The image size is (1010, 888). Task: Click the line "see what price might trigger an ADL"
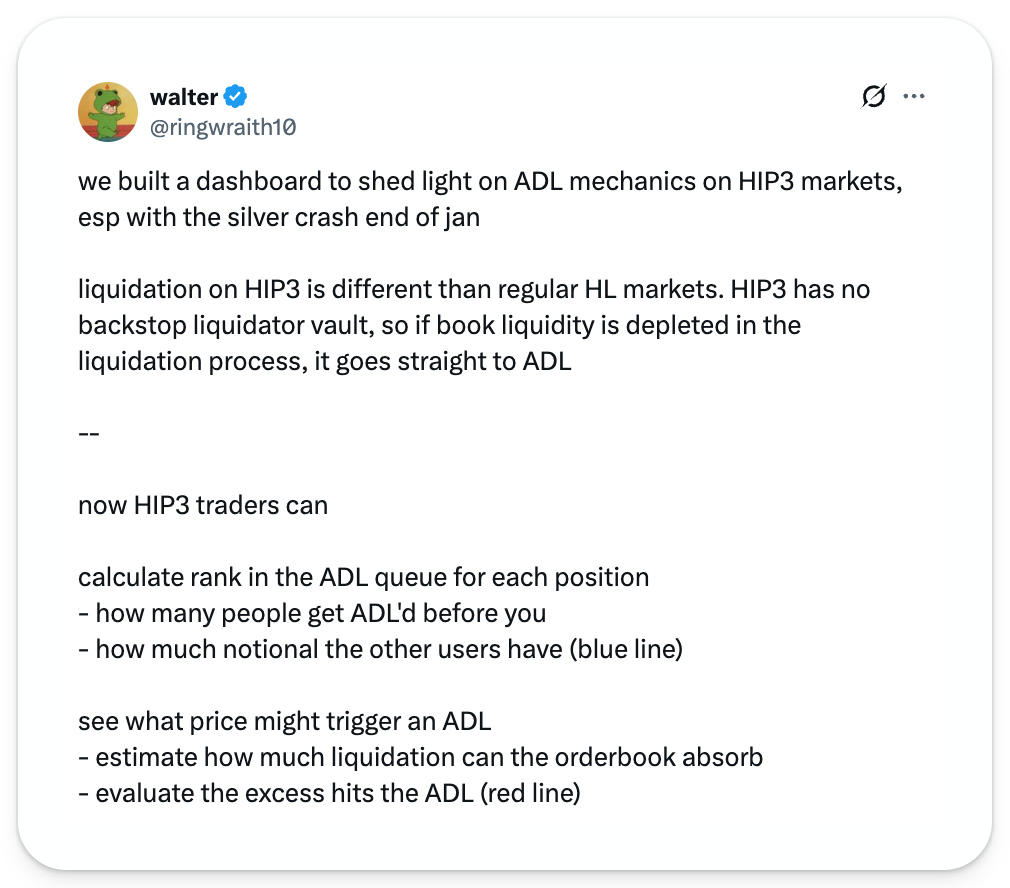pos(284,721)
